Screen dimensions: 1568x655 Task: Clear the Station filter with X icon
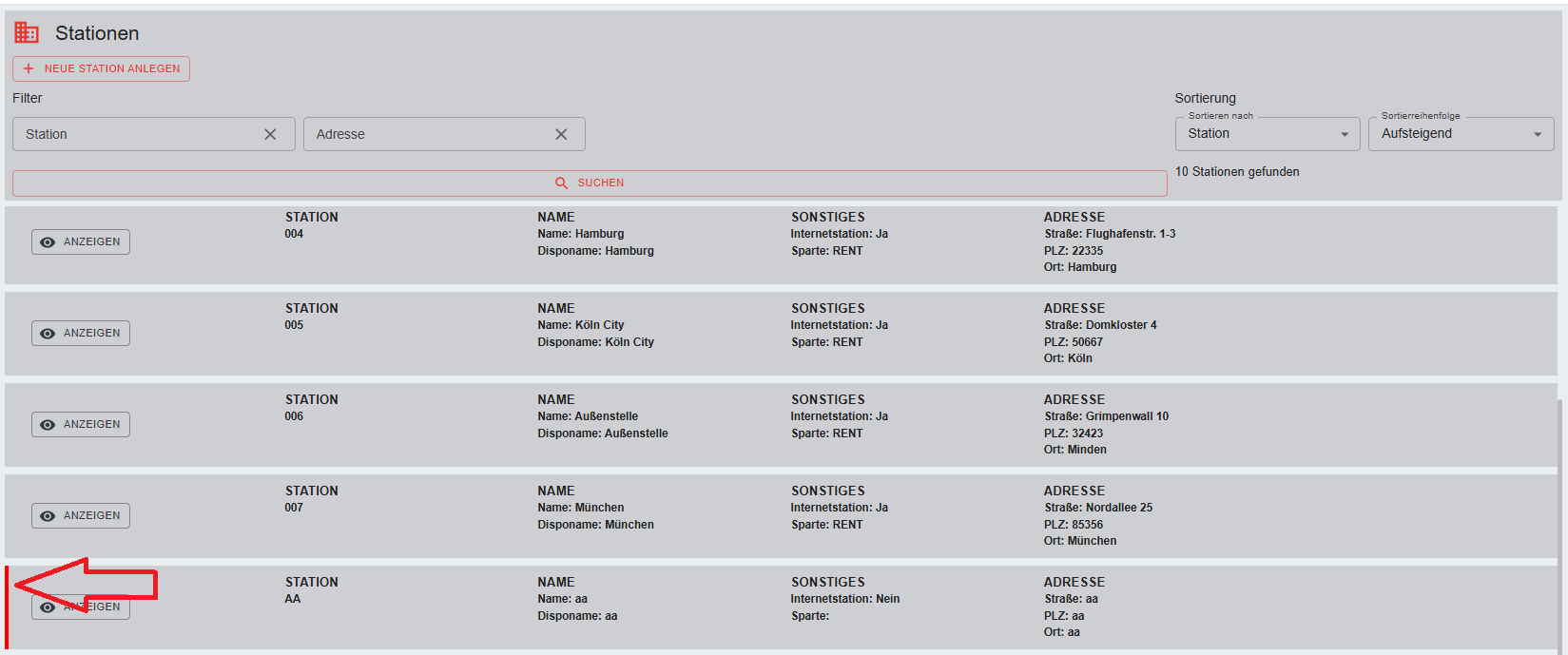270,134
